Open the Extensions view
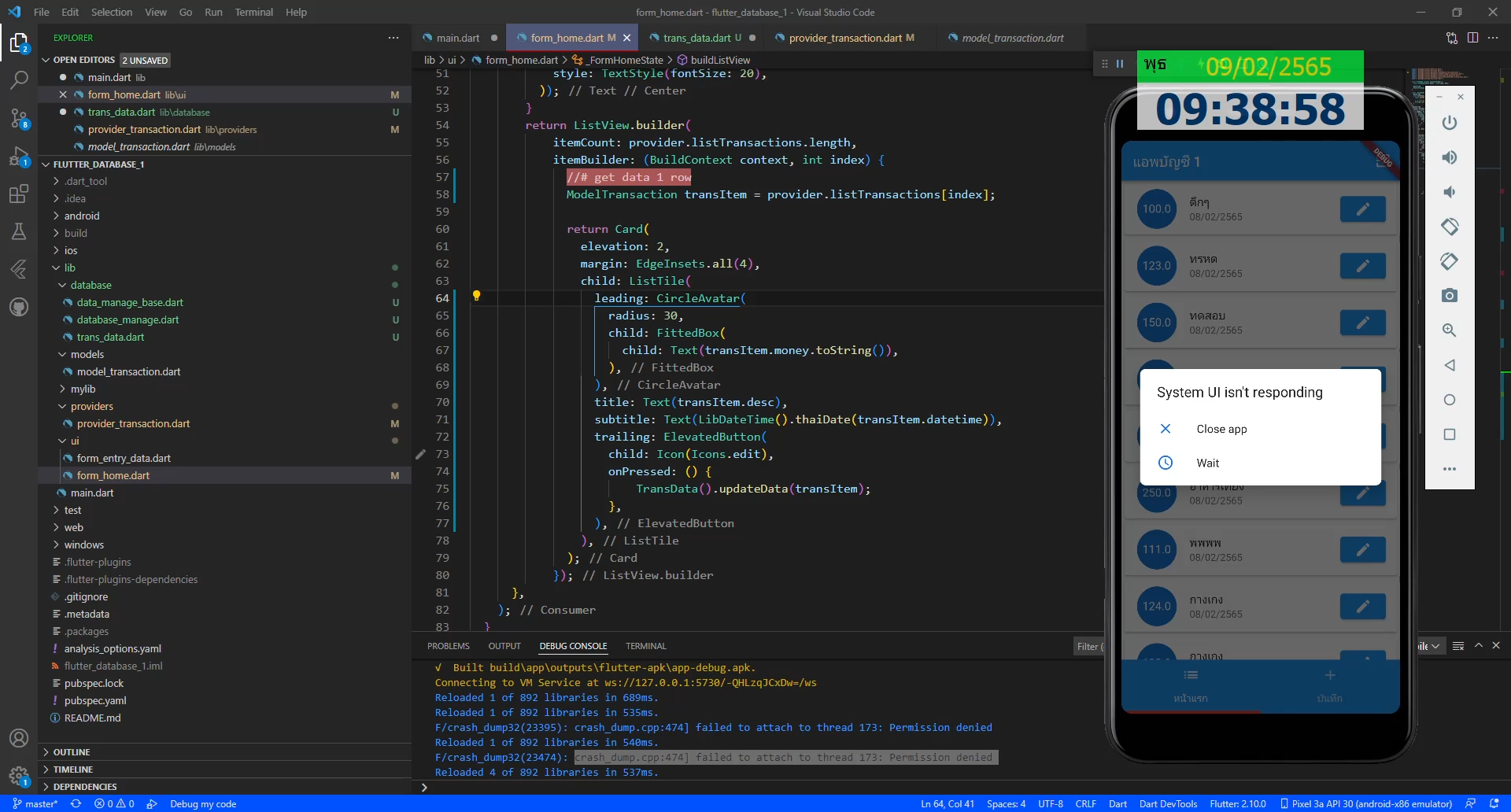This screenshot has width=1511, height=812. pyautogui.click(x=19, y=194)
